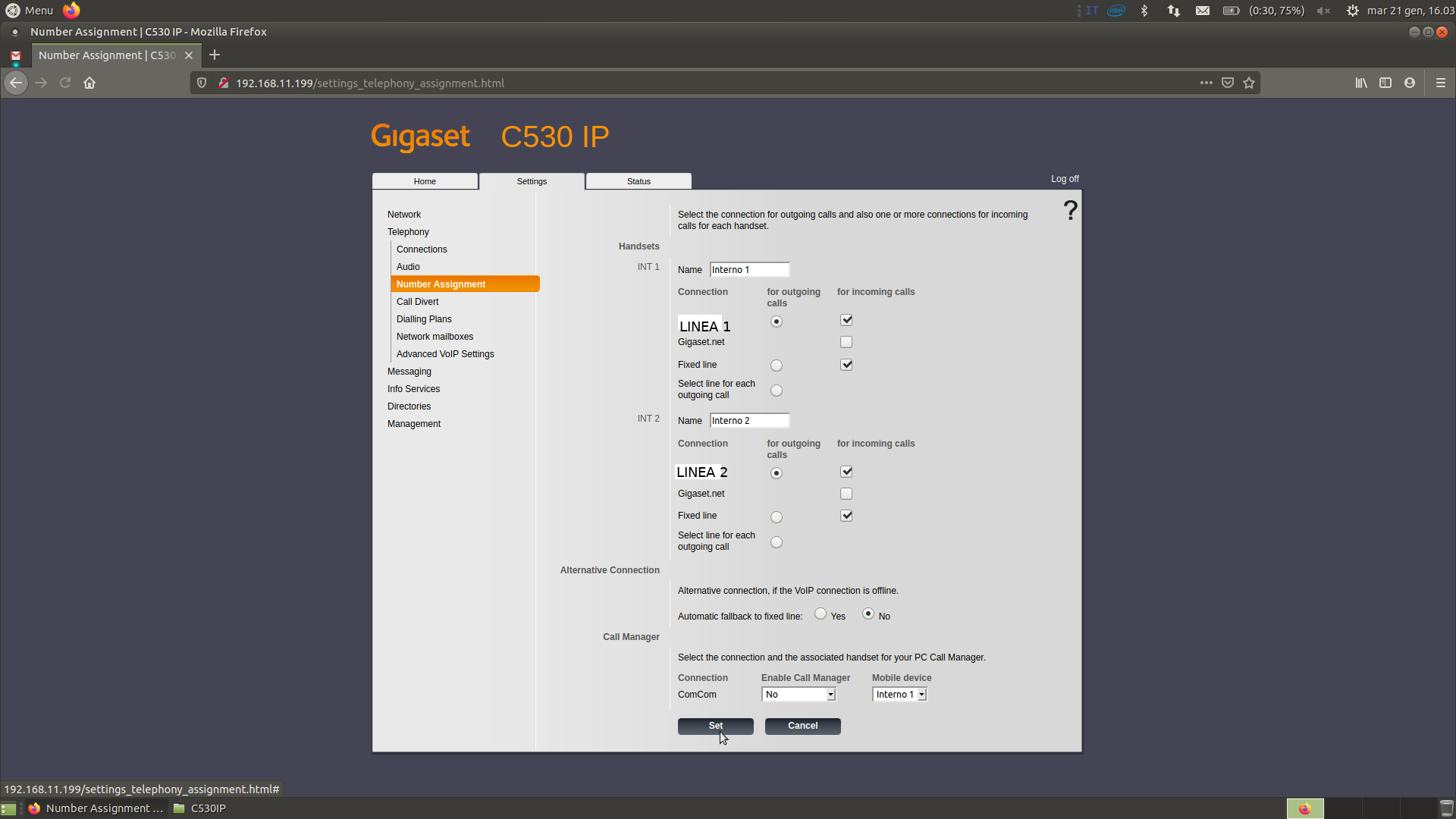Open Firefox library icon

pyautogui.click(x=1361, y=83)
